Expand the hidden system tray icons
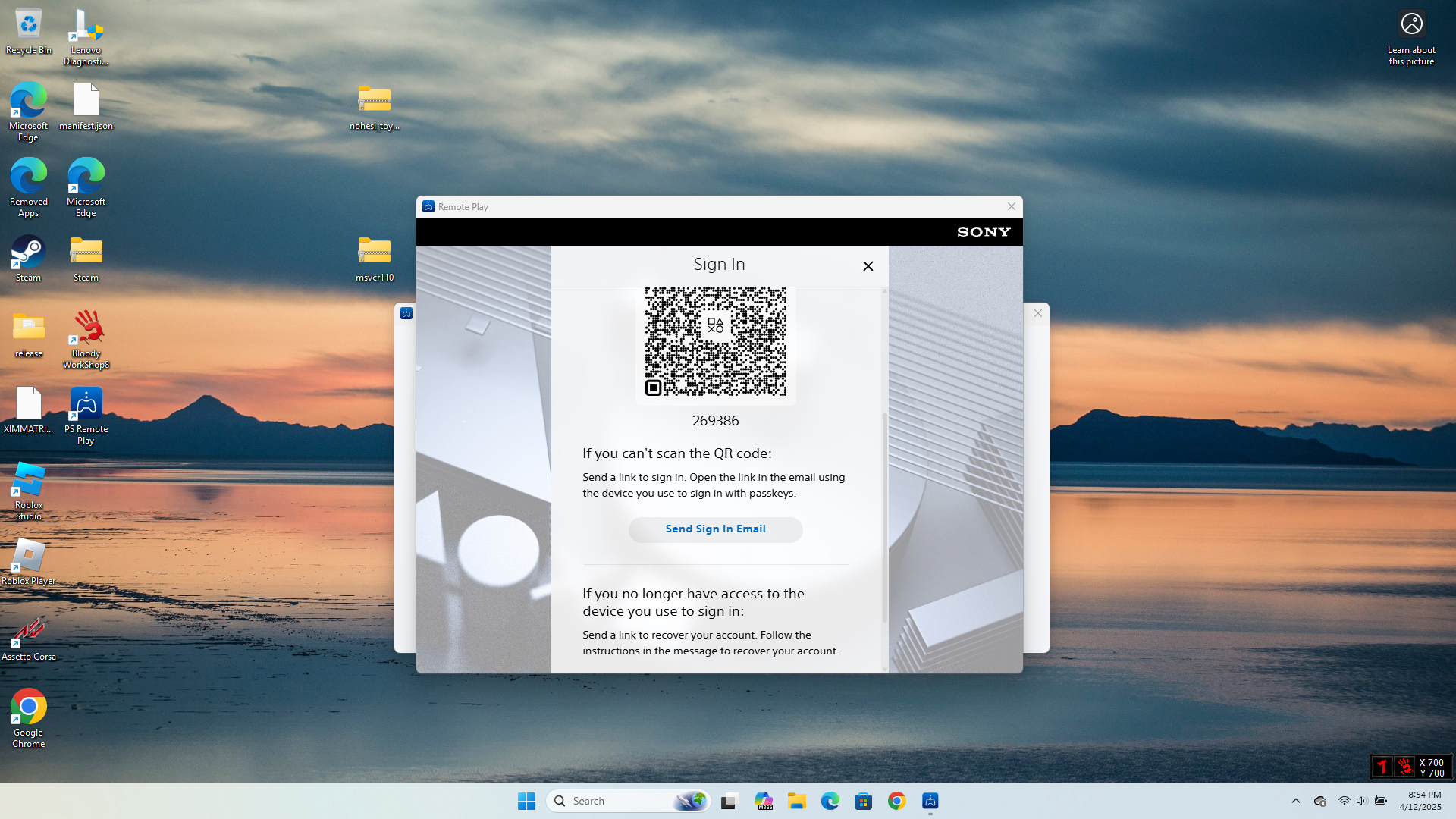Screen dimensions: 1456x819 tap(1295, 801)
